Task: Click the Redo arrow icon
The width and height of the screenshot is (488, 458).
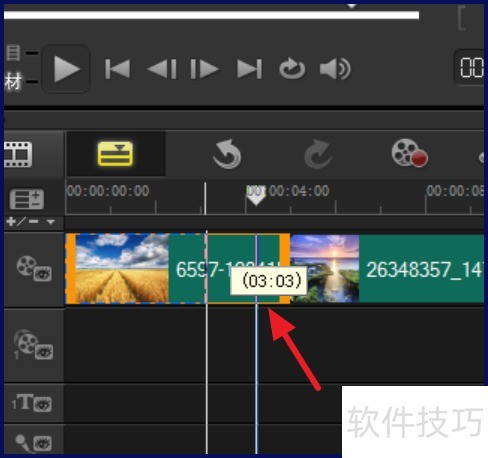Action: pyautogui.click(x=319, y=154)
